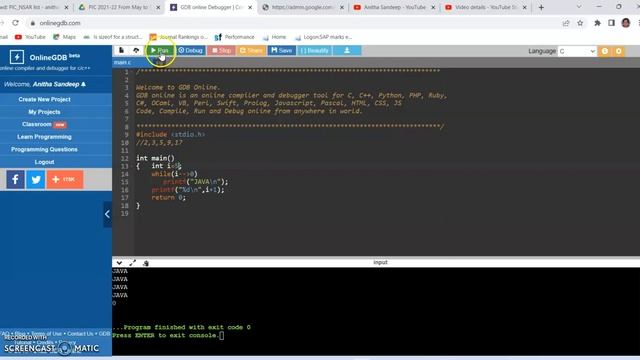Click the upload file cloud icon
Screen dimensions: 640x360
coord(136,50)
